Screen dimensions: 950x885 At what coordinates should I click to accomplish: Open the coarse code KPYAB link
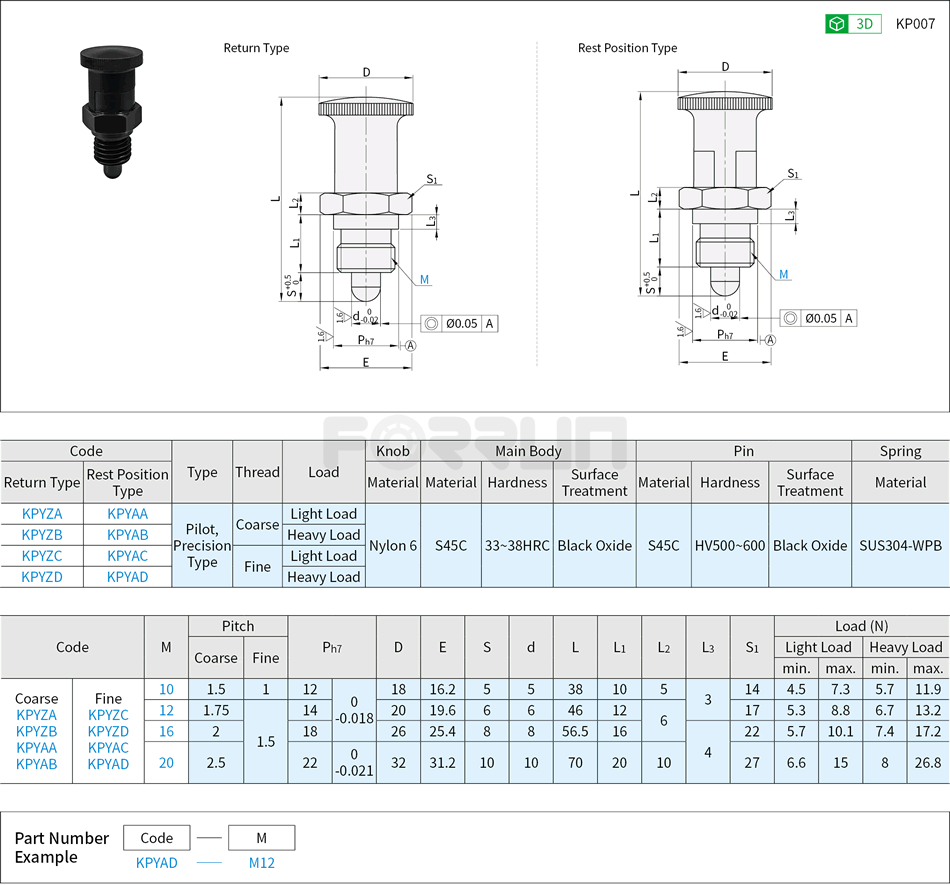(37, 764)
